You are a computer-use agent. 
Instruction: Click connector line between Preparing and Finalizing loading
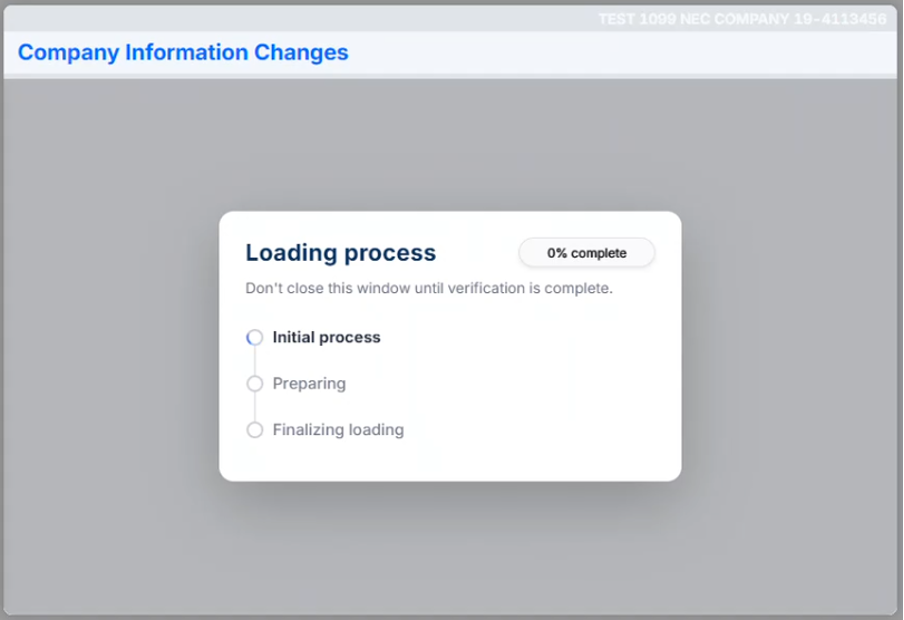coord(255,407)
